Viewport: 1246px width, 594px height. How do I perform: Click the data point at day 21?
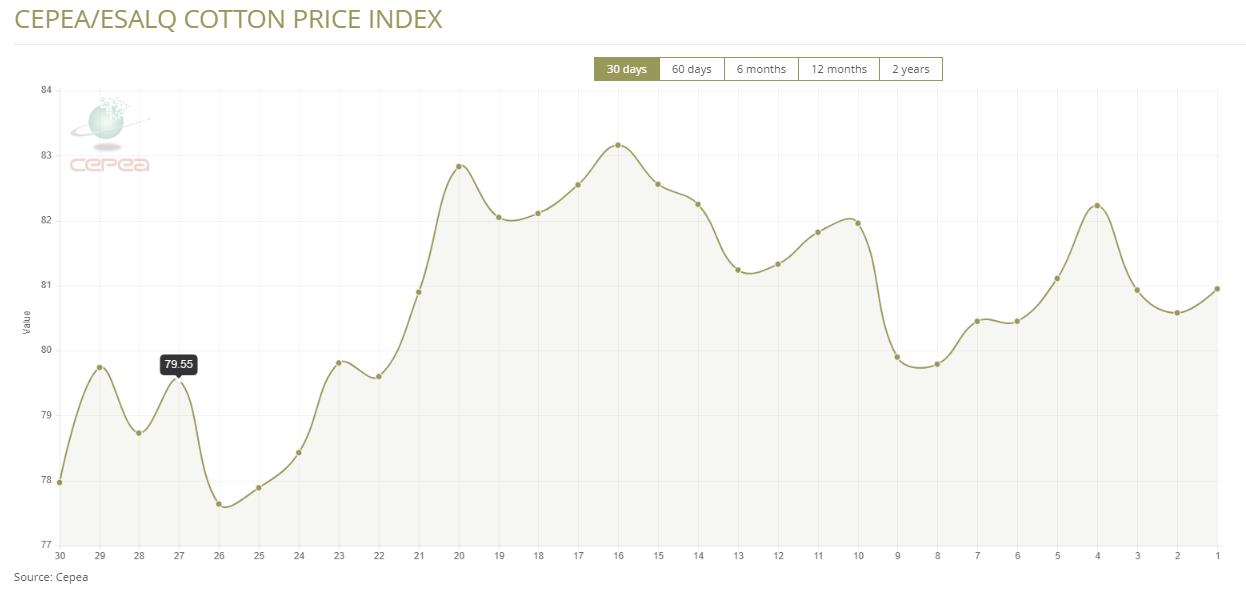418,292
